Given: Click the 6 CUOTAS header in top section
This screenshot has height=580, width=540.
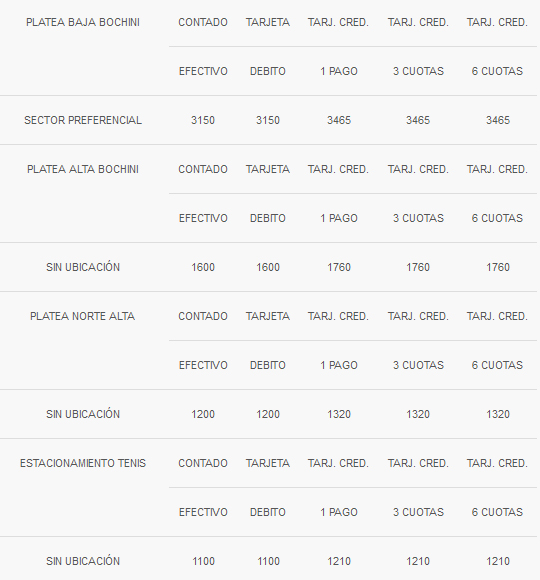Looking at the screenshot, I should coord(497,71).
